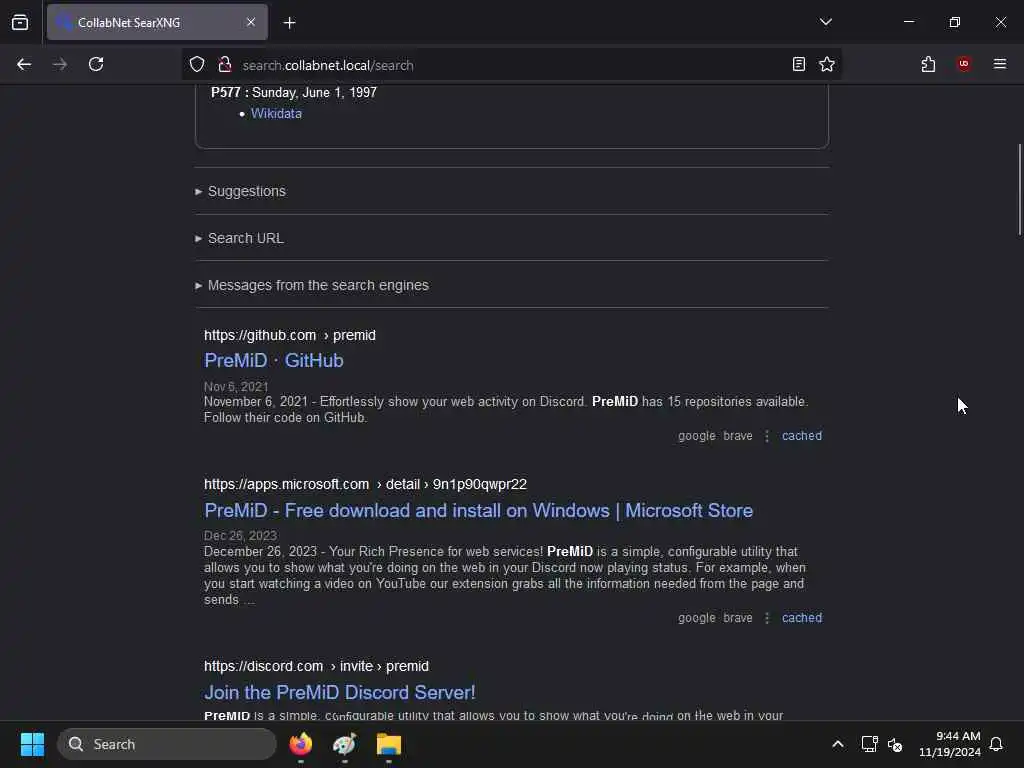Viewport: 1024px width, 768px height.
Task: Click the taskbar Search box
Action: pyautogui.click(x=167, y=744)
